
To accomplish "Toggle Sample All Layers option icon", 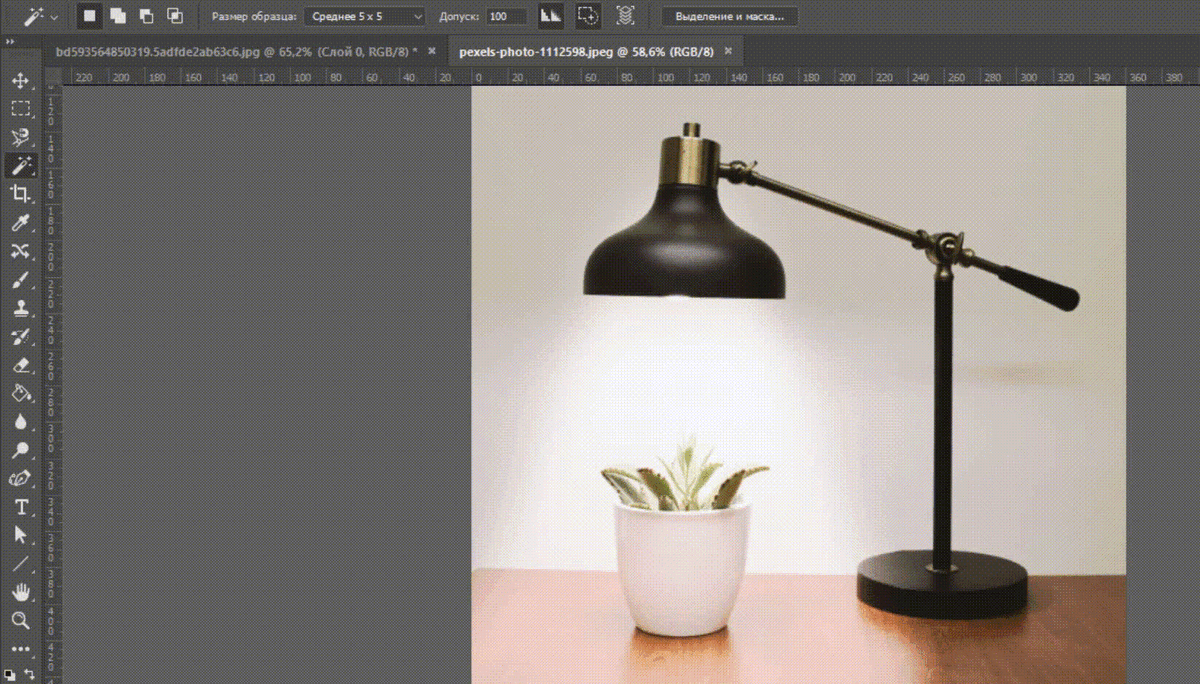I will click(x=625, y=16).
